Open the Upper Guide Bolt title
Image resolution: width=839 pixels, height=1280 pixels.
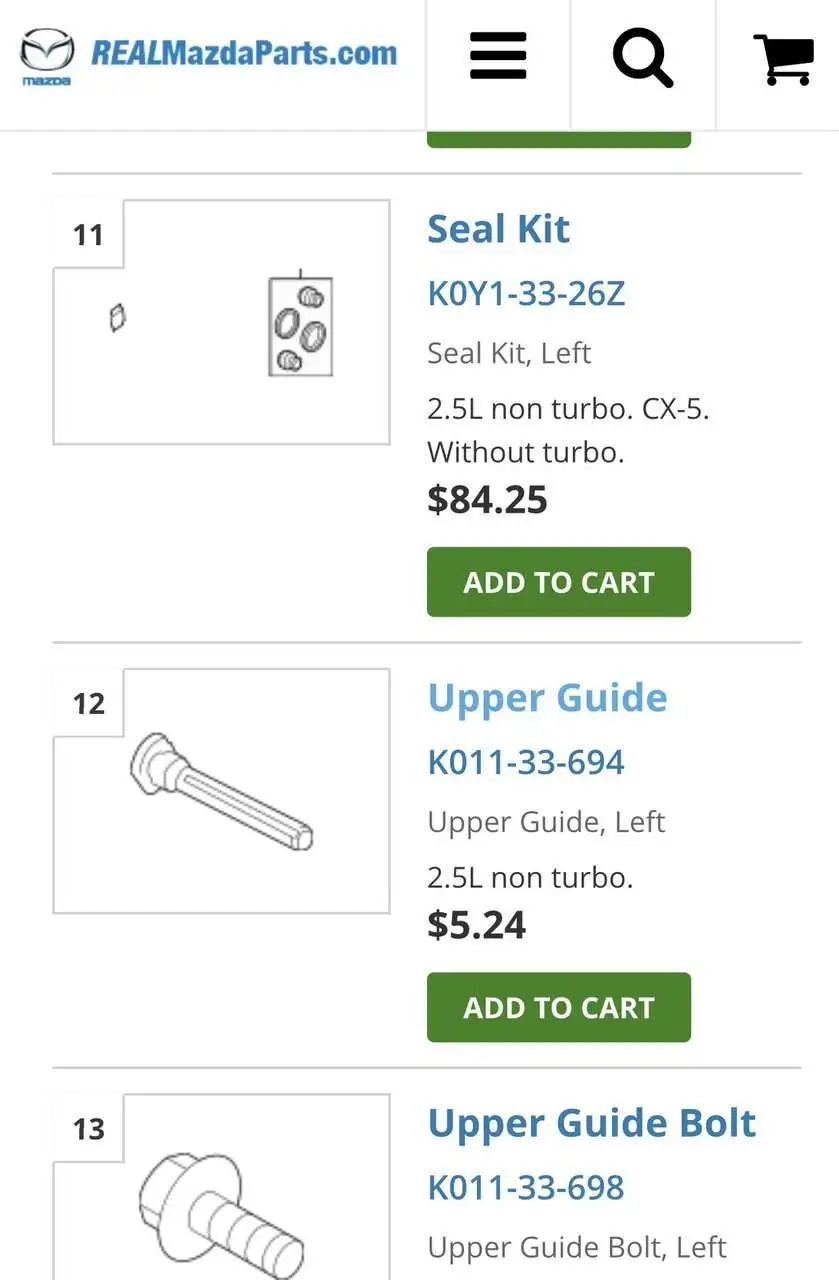592,1123
